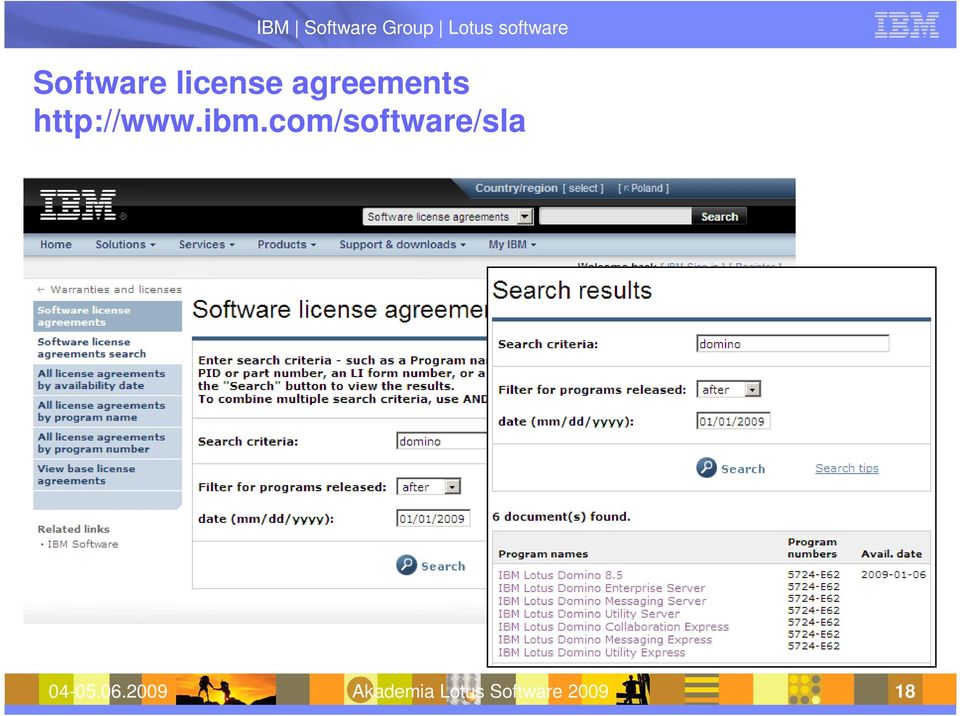
Task: Click the country/region select link
Action: point(583,189)
